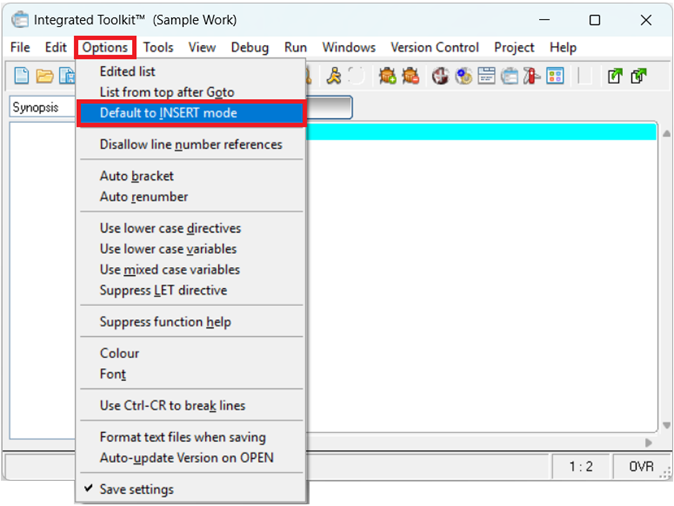The width and height of the screenshot is (674, 506).
Task: Toggle the checked Save settings option
Action: 136,489
